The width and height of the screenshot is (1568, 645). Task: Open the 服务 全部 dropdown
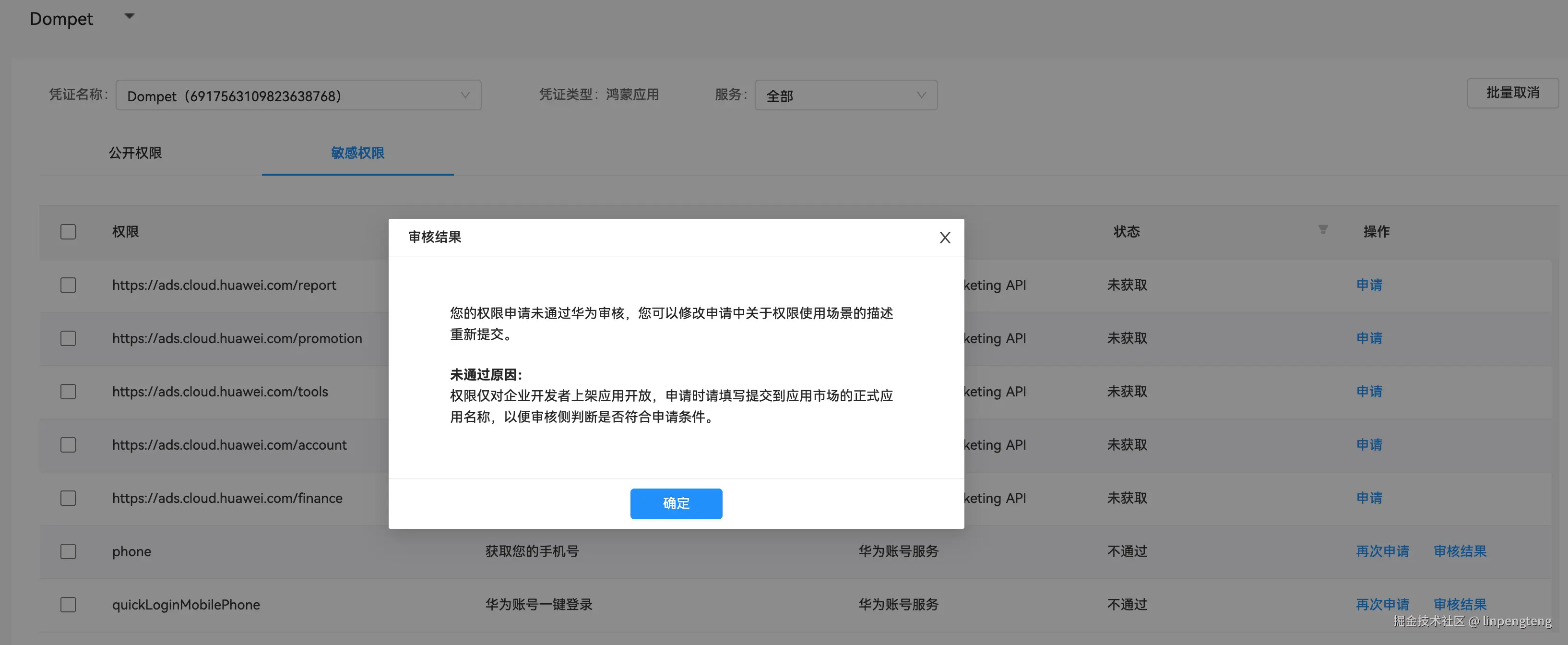pyautogui.click(x=845, y=95)
